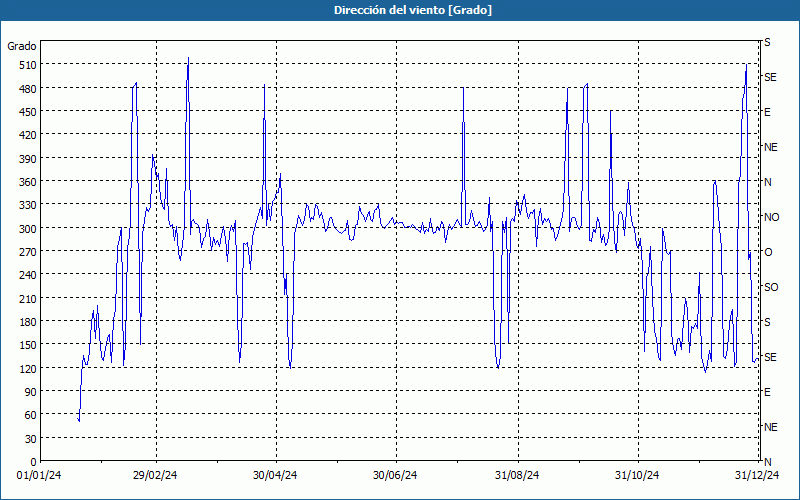Click the 'NE' compass label beside 405
800x500 pixels.
click(x=771, y=147)
